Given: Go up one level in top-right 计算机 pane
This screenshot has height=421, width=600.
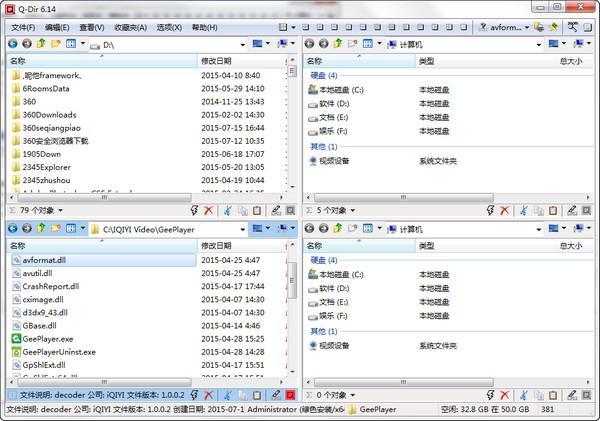Looking at the screenshot, I should 338,44.
